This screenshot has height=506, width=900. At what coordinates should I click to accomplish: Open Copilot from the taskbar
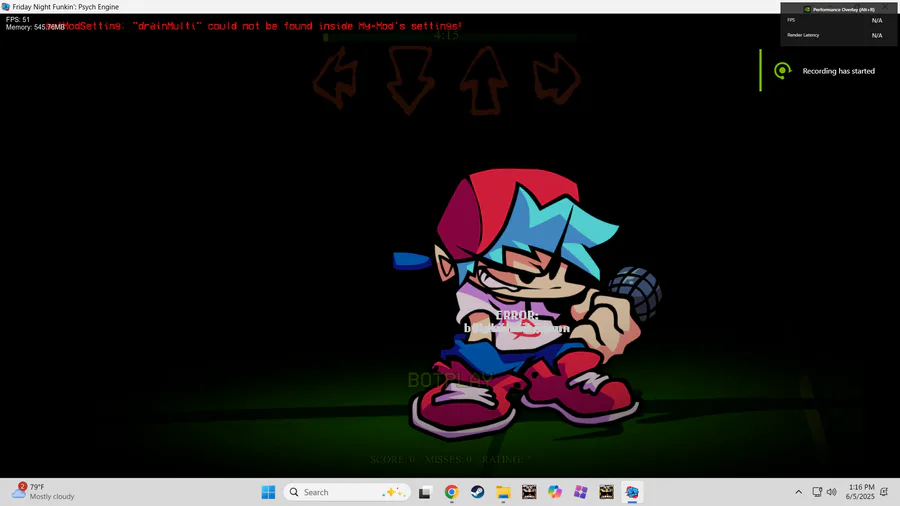tap(554, 492)
